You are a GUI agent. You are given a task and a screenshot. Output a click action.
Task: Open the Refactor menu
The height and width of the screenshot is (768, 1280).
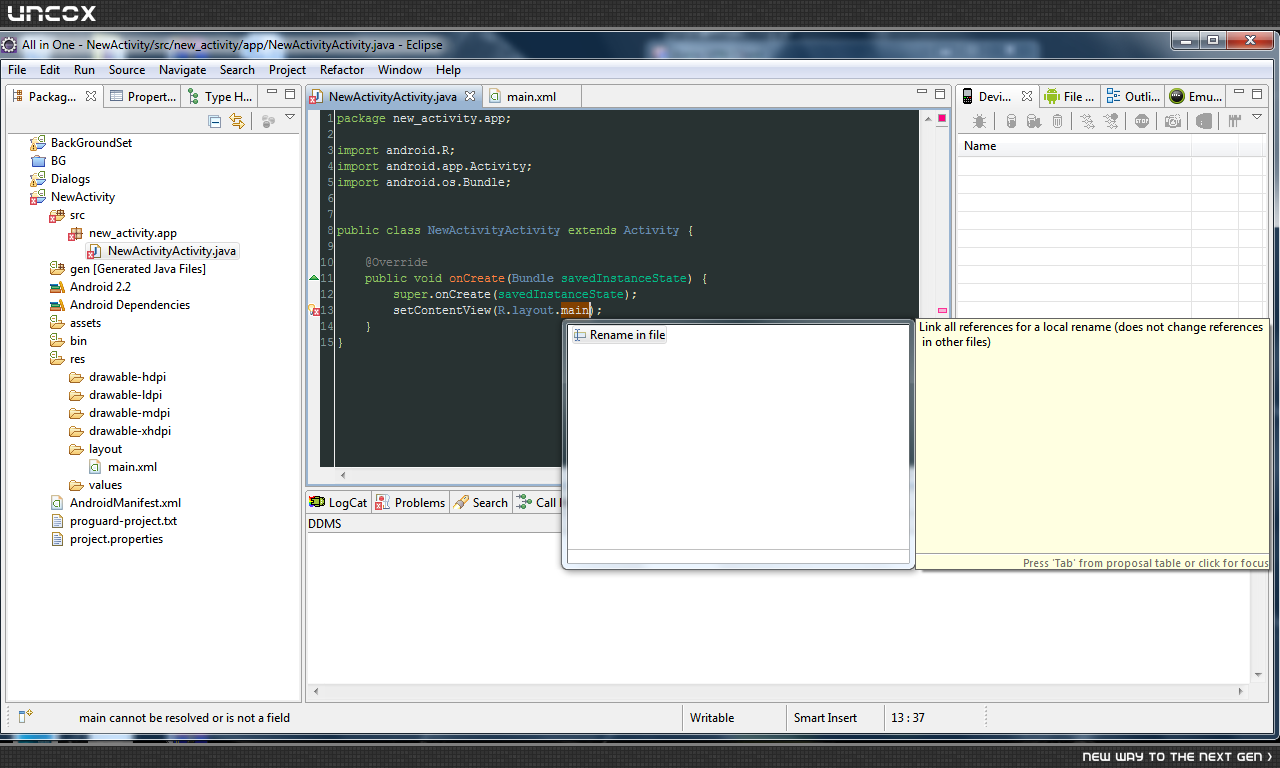point(342,70)
